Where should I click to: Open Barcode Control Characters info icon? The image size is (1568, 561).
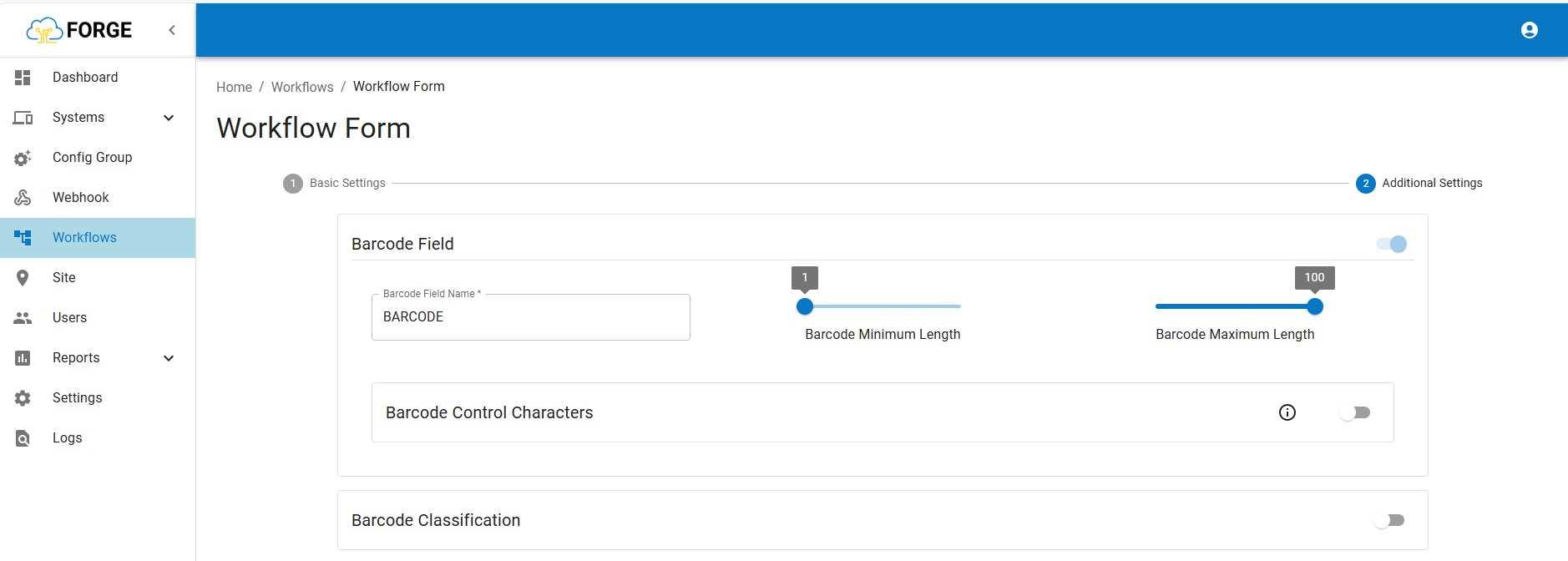coord(1287,412)
